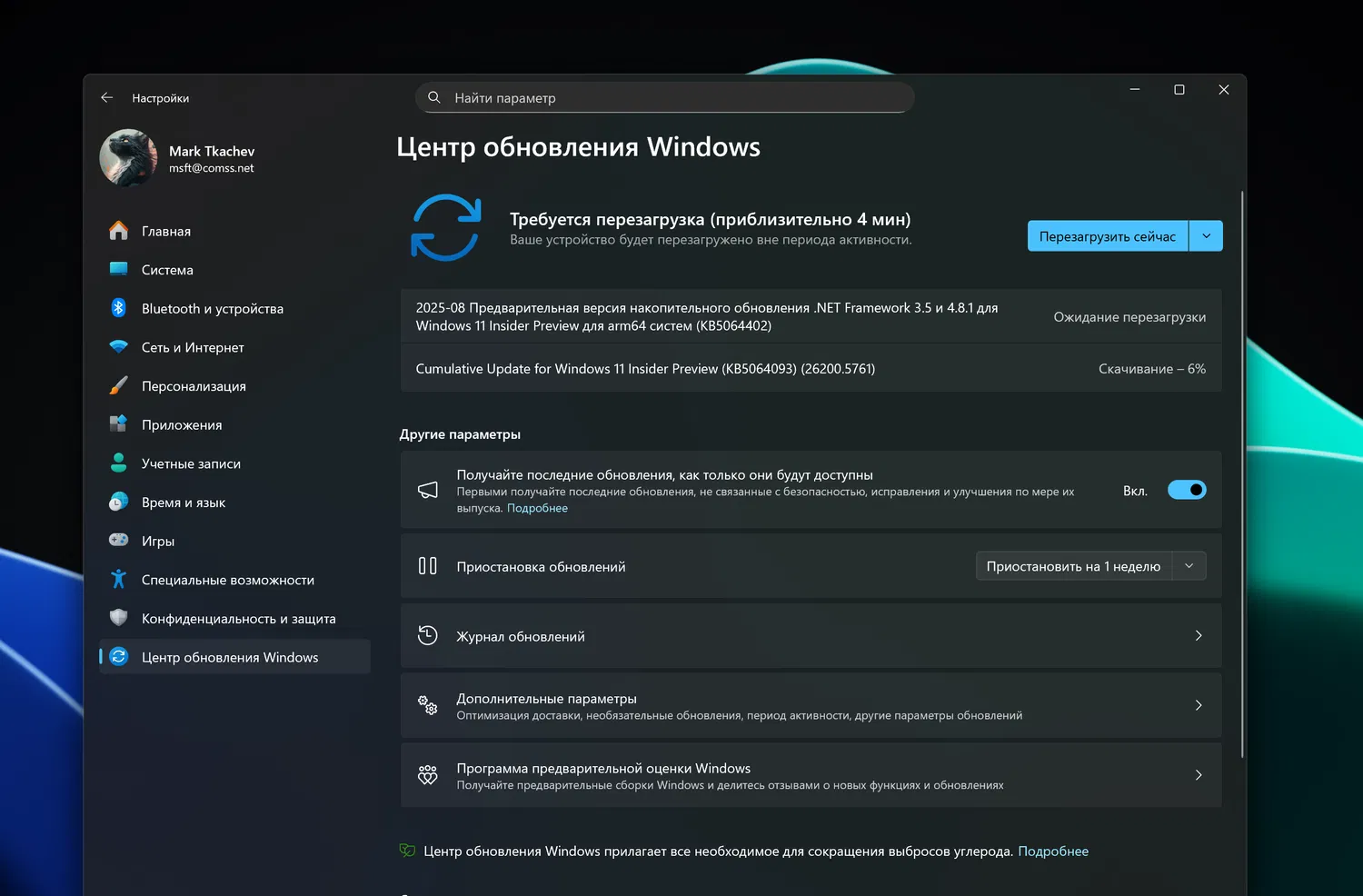Click the vertical scrollbar of the update page

pos(1242,474)
